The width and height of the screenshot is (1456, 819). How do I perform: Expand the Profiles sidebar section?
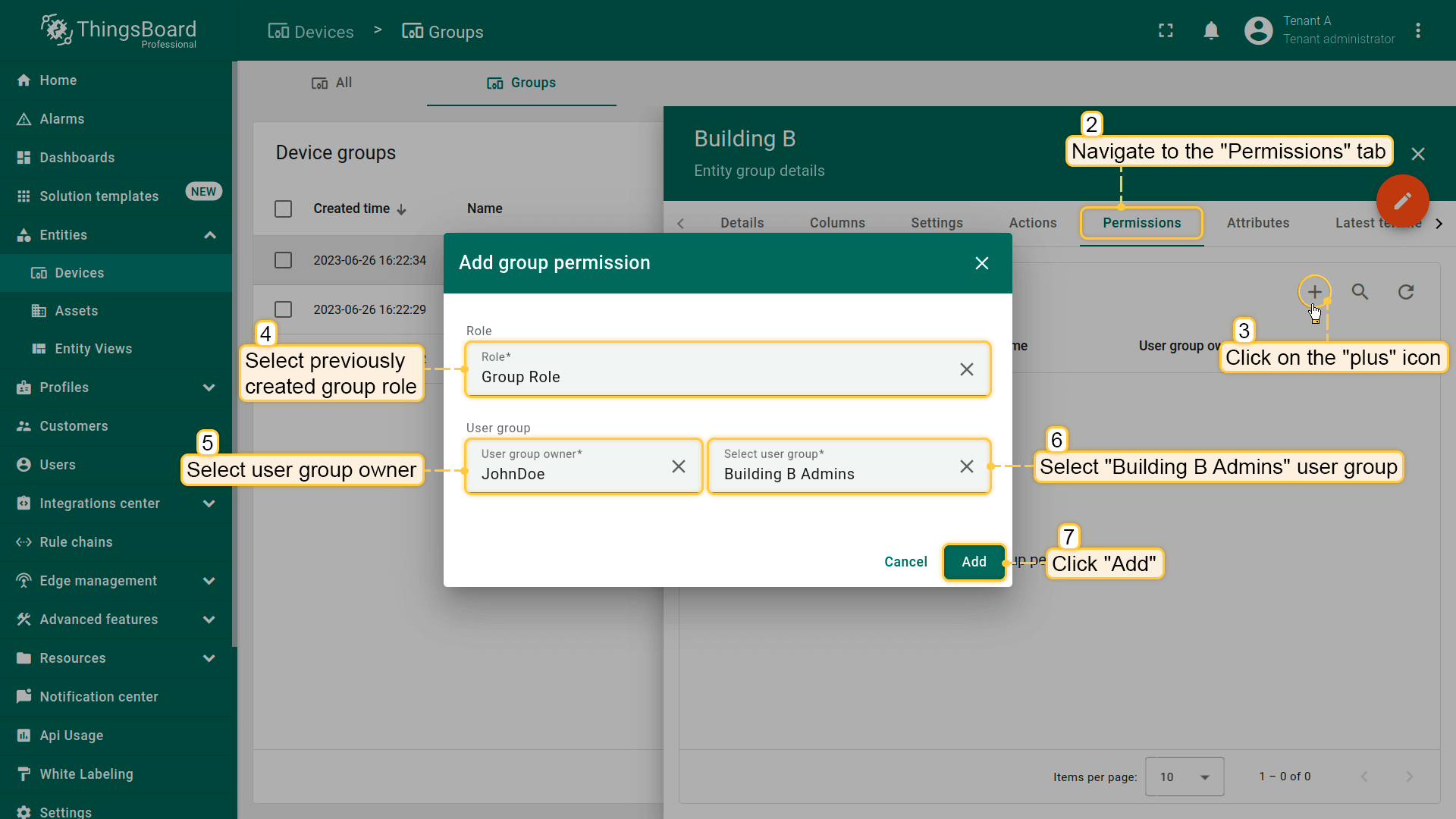coord(209,388)
